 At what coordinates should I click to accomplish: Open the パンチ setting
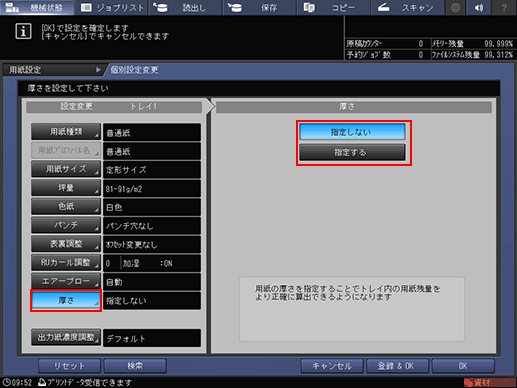pos(66,225)
